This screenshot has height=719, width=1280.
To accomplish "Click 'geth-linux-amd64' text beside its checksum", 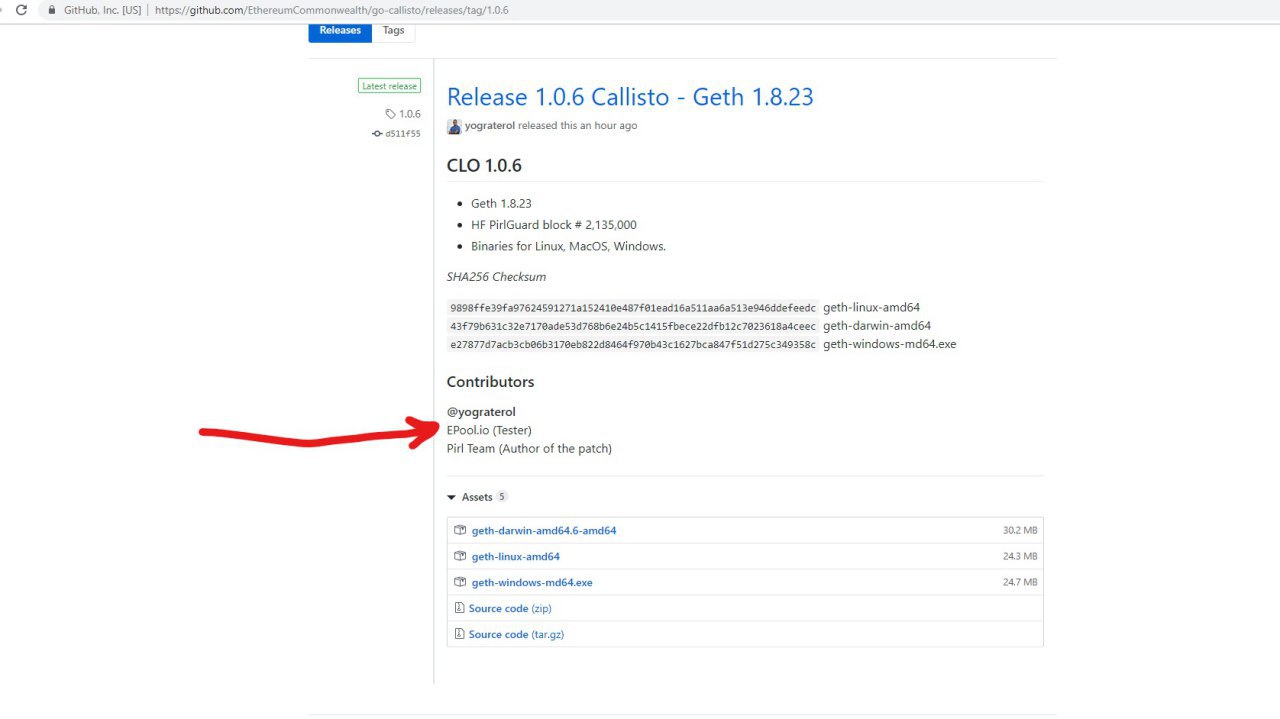I will pyautogui.click(x=871, y=308).
